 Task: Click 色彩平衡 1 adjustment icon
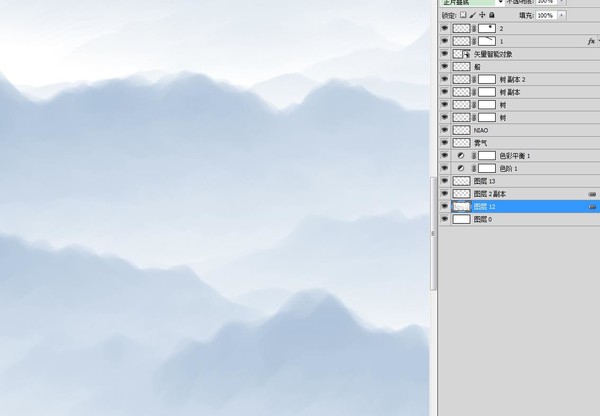coord(461,155)
